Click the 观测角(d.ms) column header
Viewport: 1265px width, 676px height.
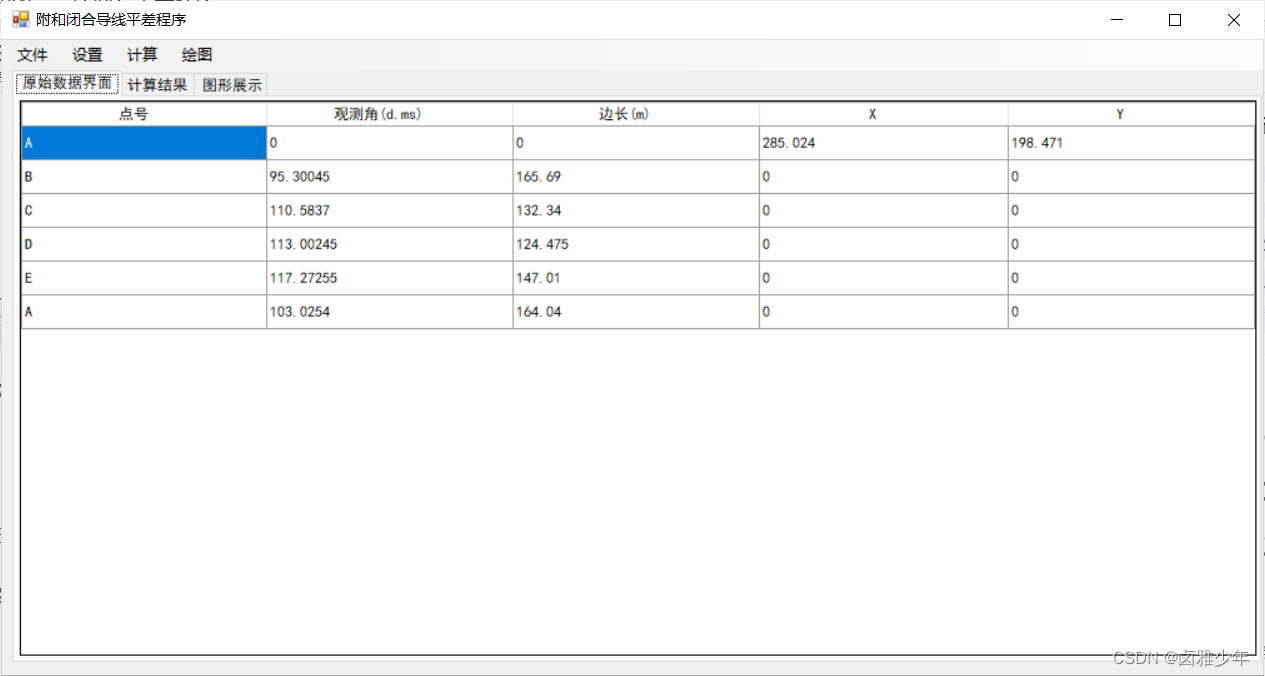[390, 114]
